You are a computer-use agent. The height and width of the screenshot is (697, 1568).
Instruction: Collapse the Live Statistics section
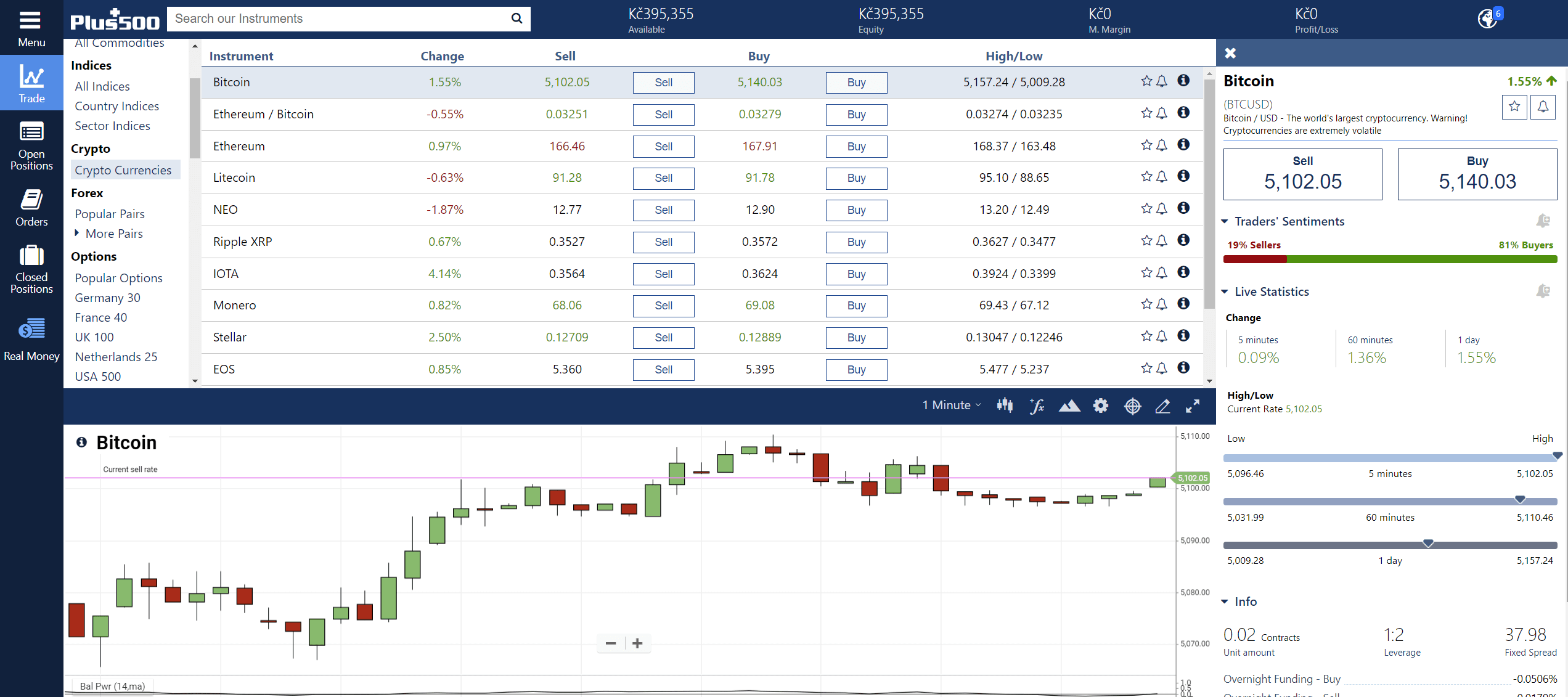(x=1225, y=291)
